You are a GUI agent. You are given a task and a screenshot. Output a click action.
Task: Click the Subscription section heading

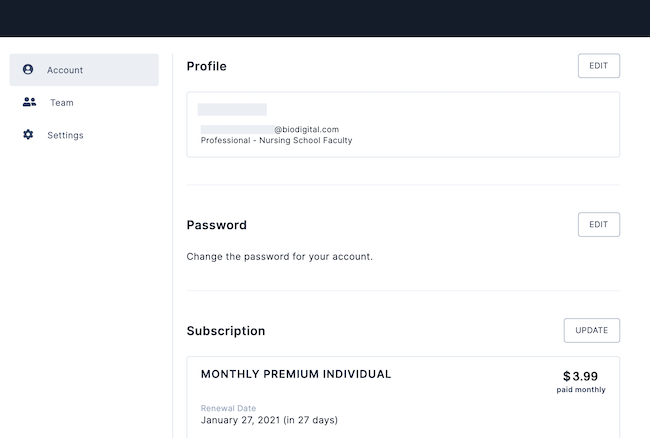tap(226, 331)
